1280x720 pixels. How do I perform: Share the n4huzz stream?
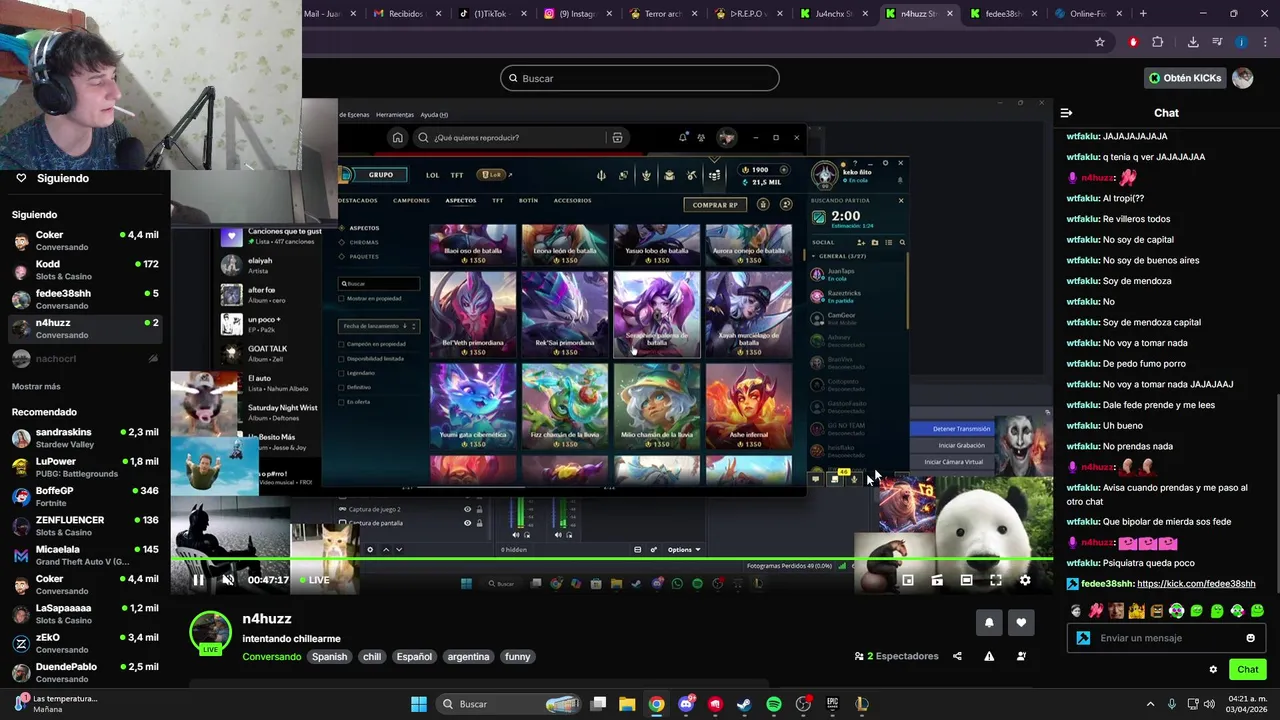[957, 656]
